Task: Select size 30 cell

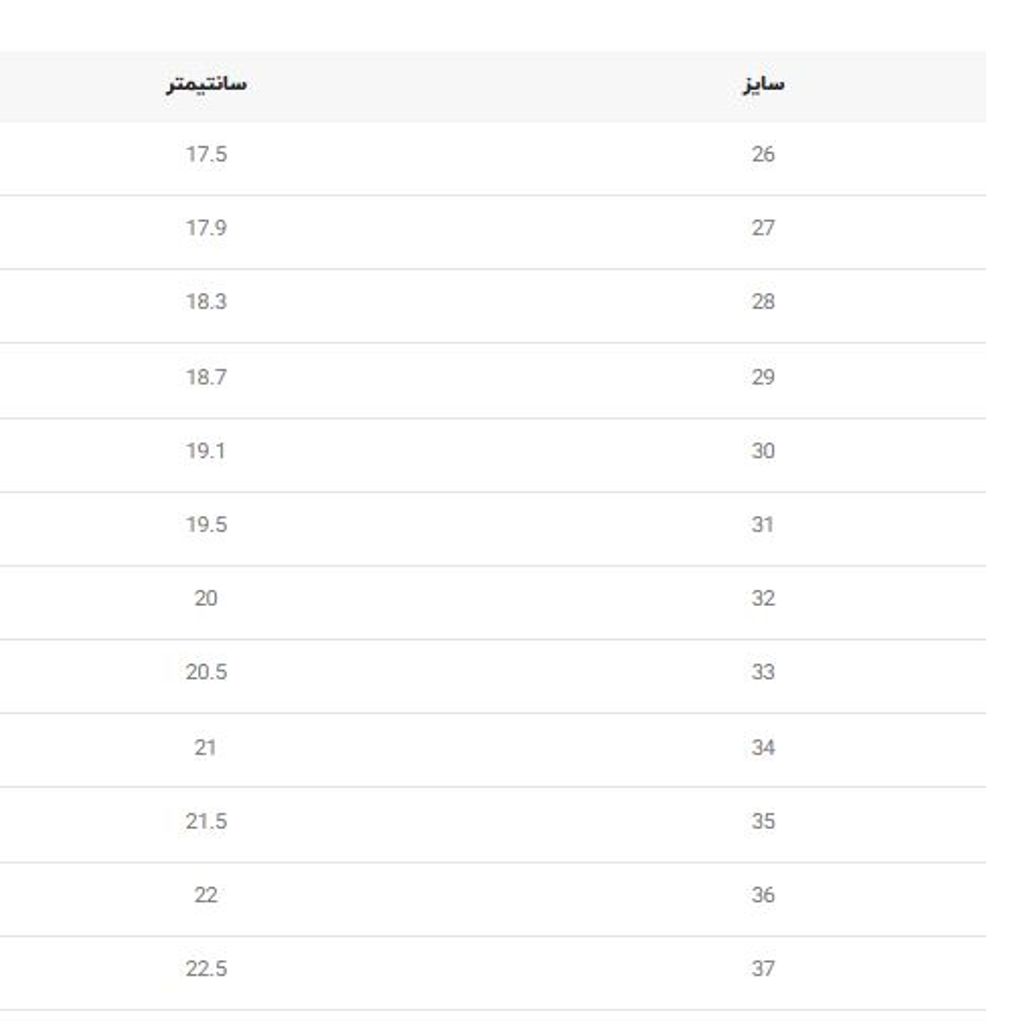Action: click(x=763, y=451)
